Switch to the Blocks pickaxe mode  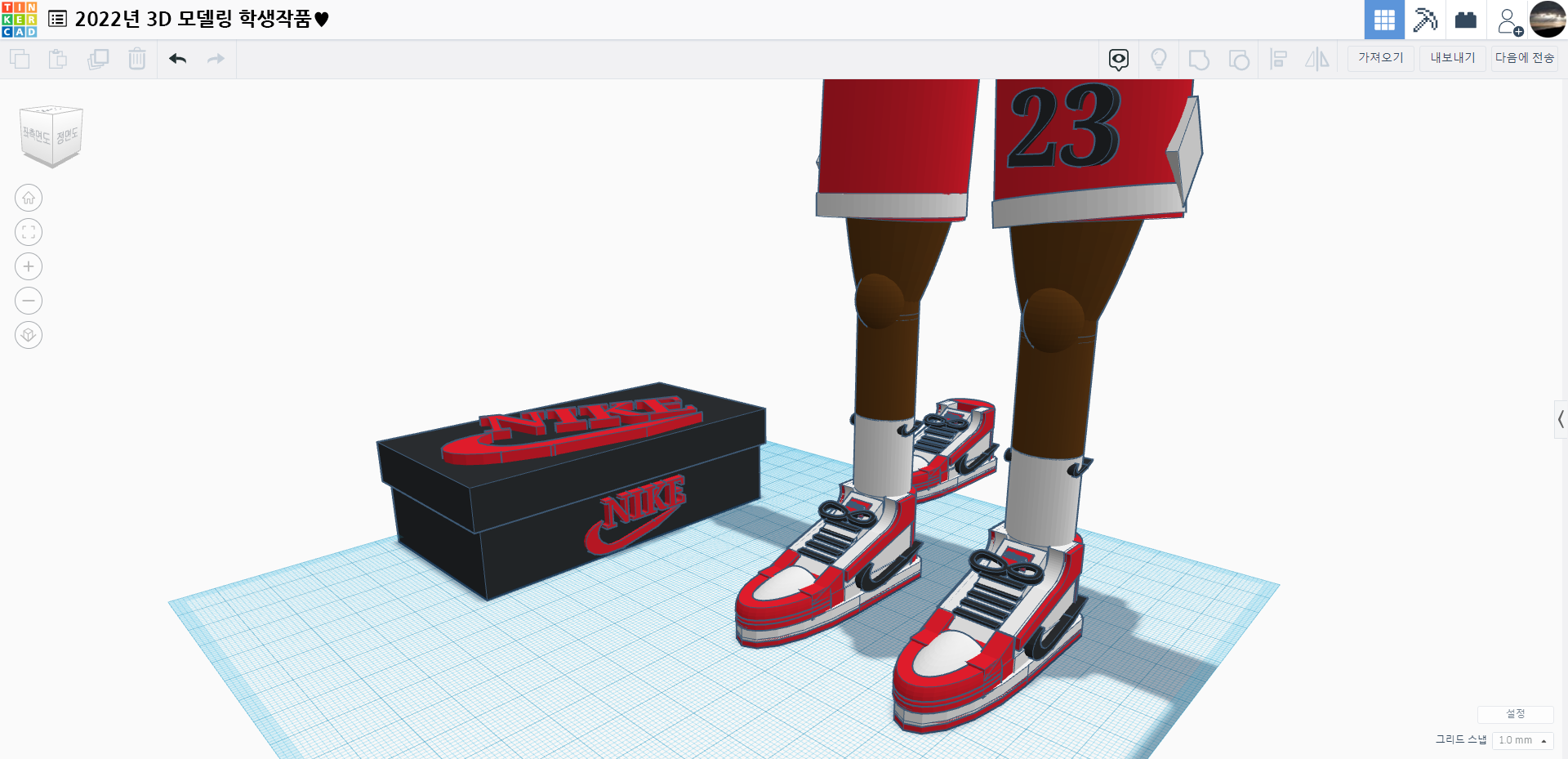tap(1425, 20)
